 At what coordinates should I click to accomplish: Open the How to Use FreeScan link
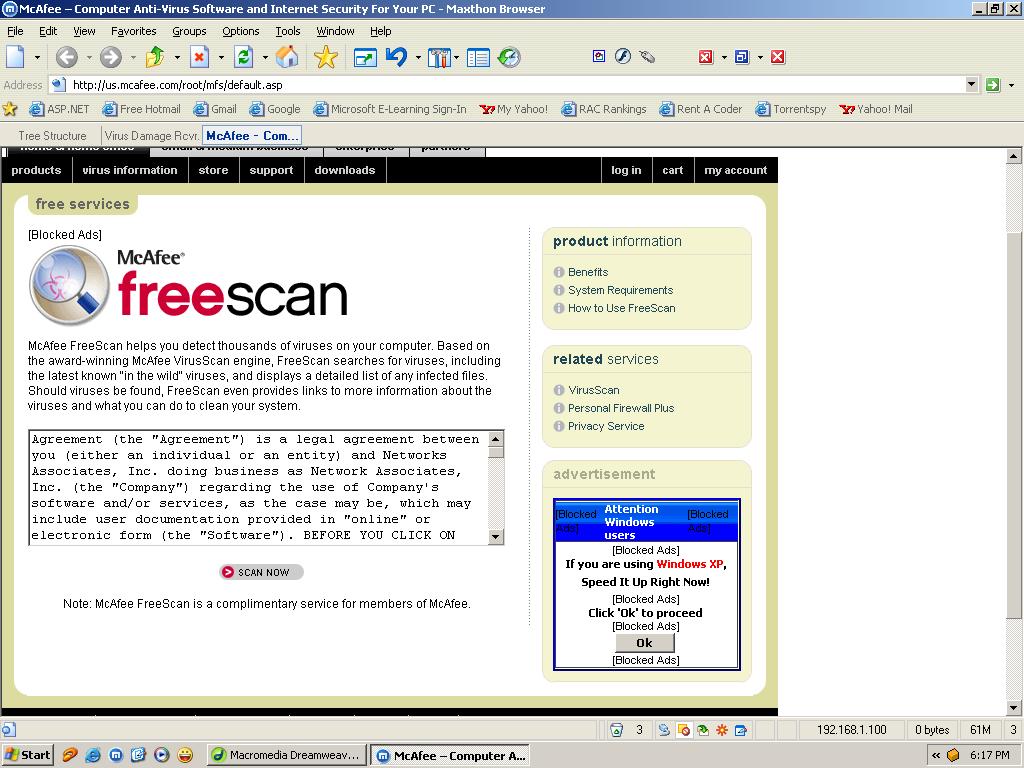[x=622, y=308]
